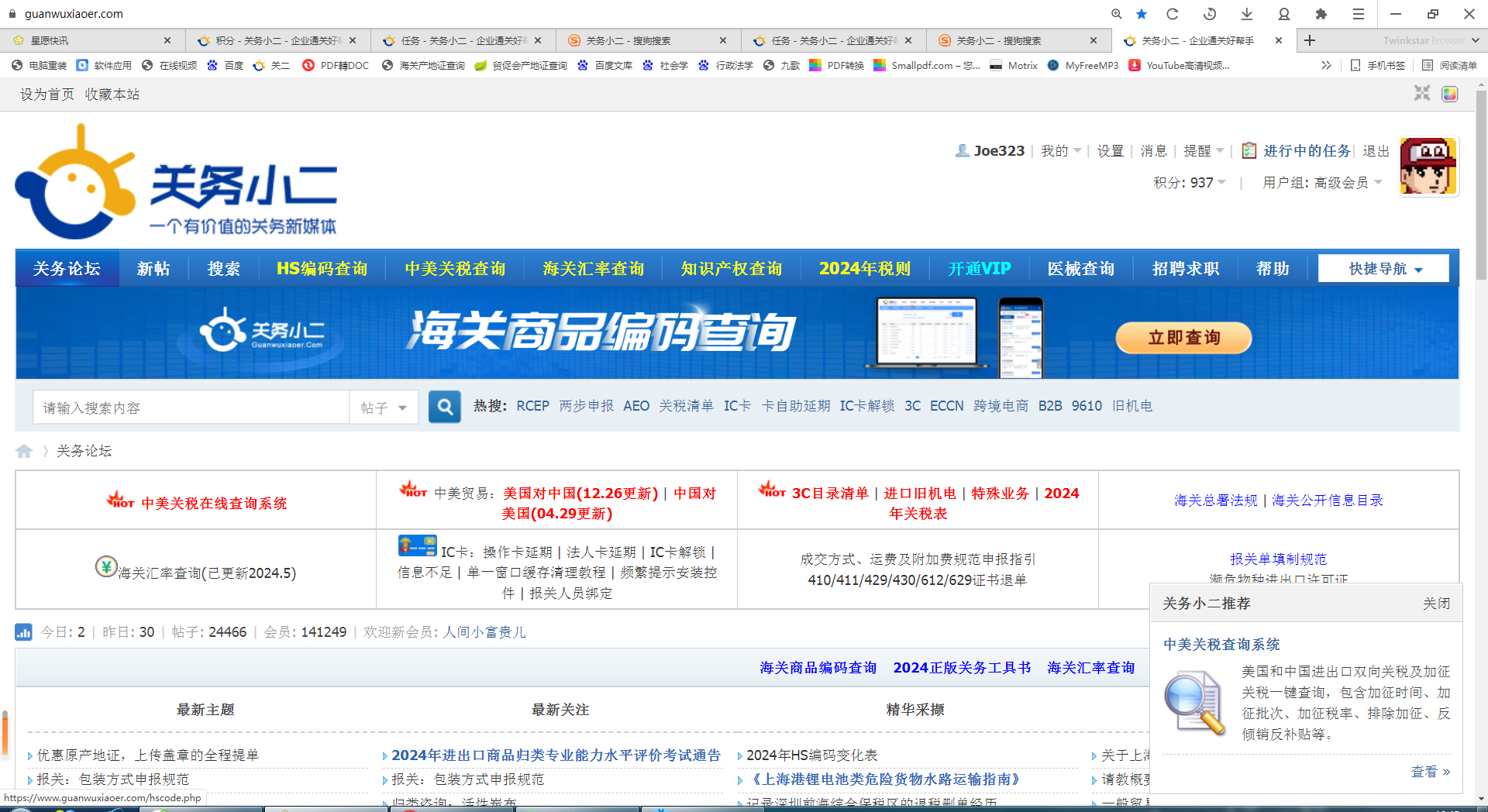Viewport: 1488px width, 812px height.
Task: Click the IC card icon
Action: [x=417, y=546]
